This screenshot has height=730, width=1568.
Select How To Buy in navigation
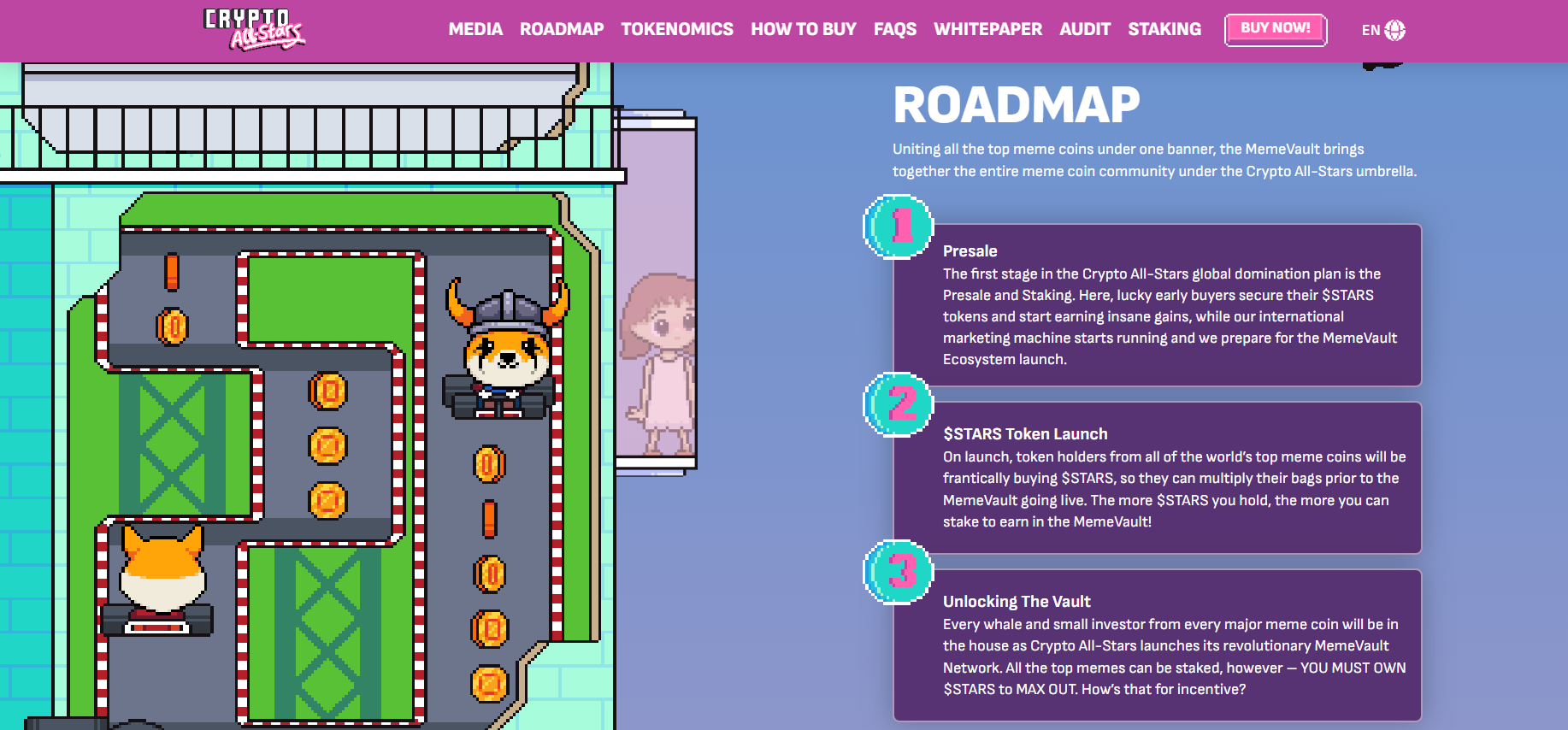point(803,29)
